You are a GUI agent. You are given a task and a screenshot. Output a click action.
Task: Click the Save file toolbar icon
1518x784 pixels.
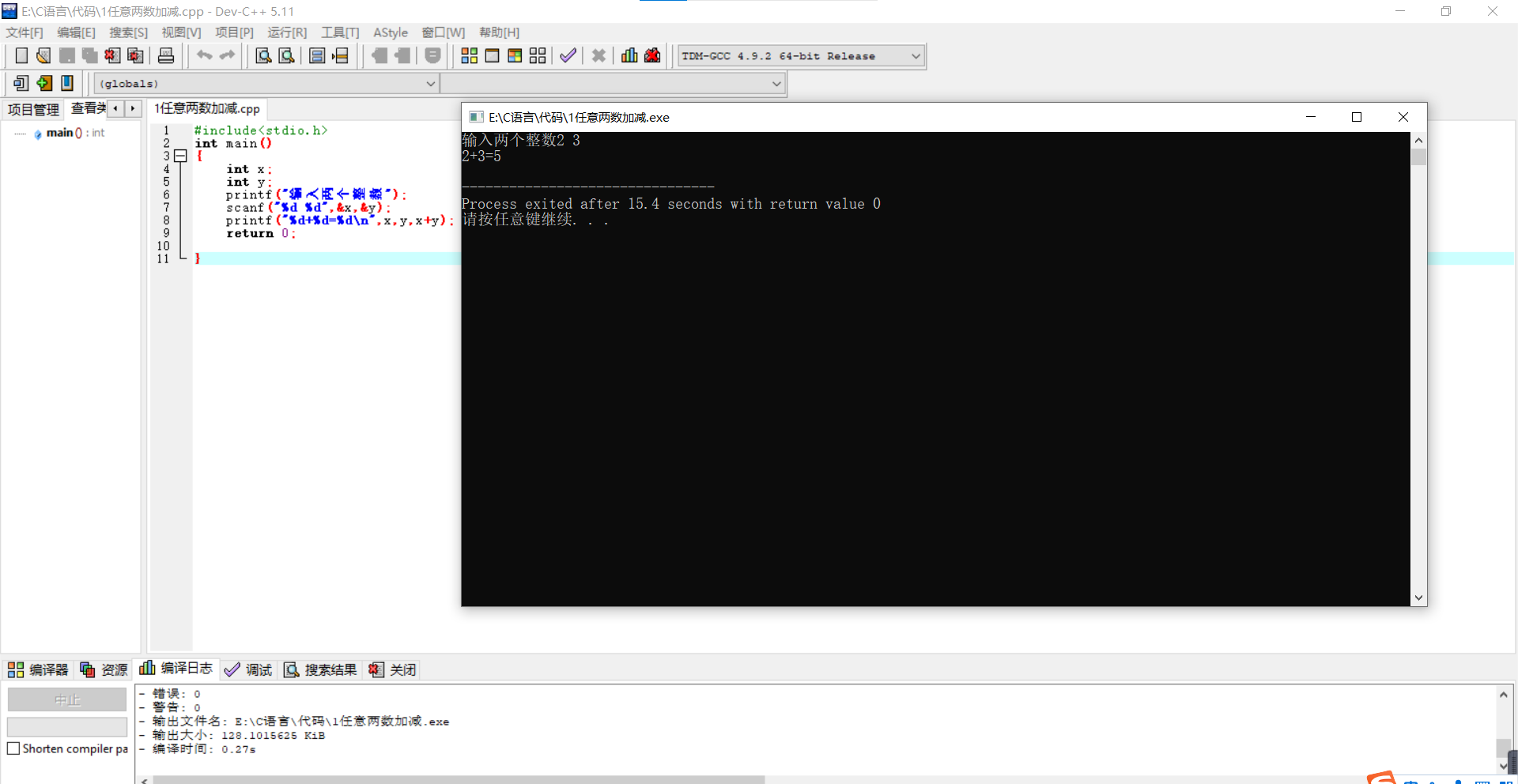coord(66,55)
